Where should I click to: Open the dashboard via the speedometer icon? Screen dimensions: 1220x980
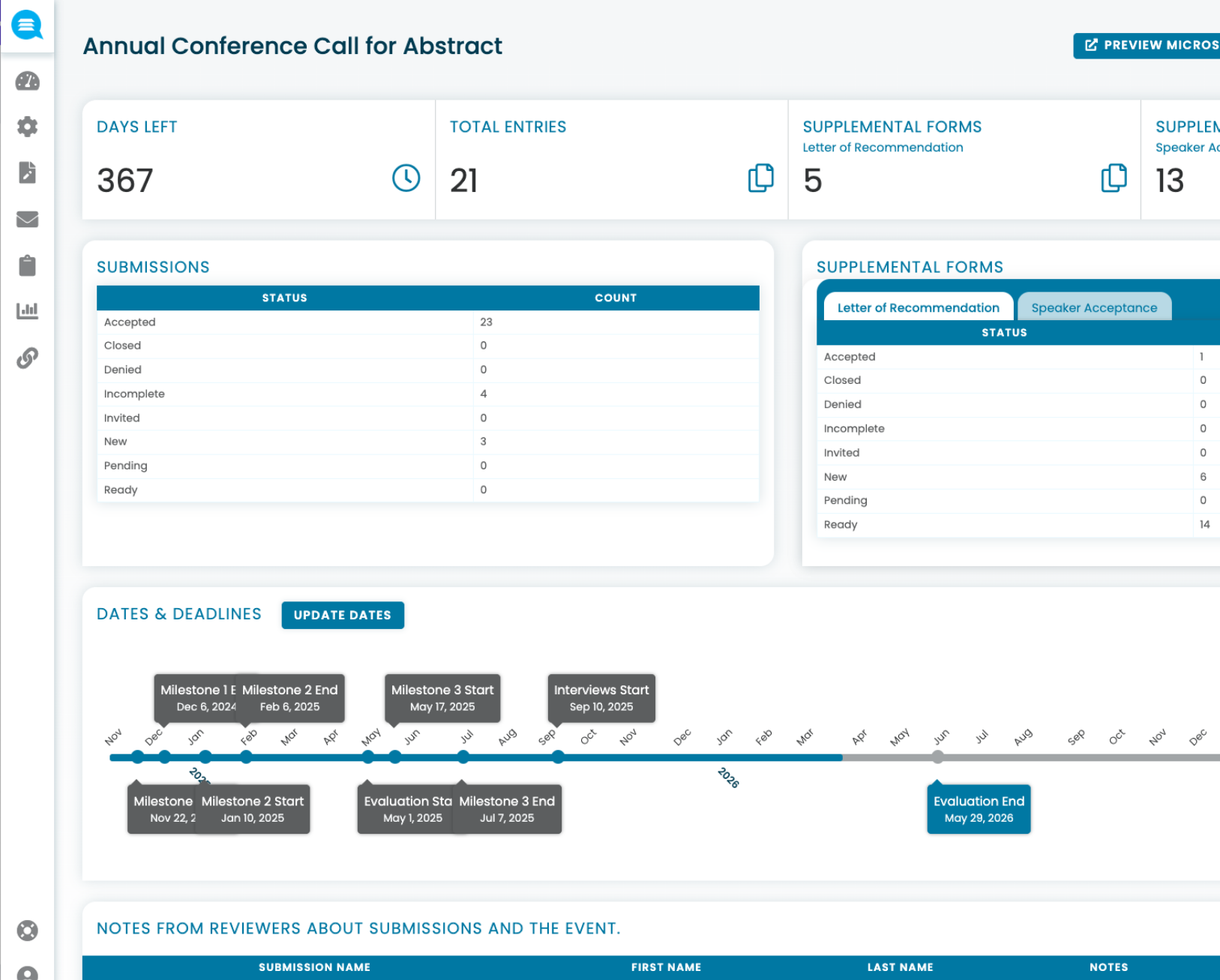coord(27,81)
